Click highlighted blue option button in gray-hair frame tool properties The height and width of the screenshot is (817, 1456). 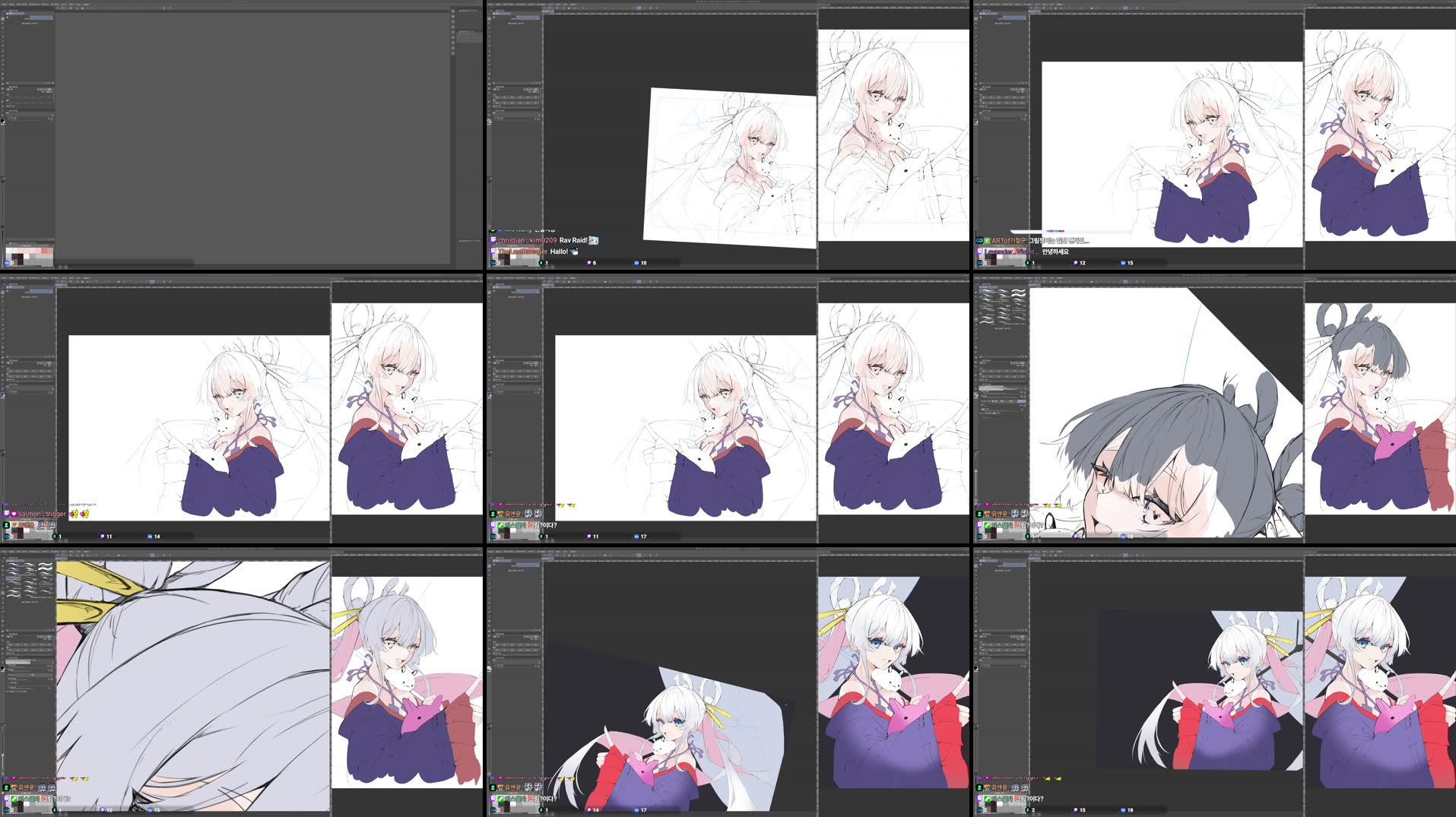coord(1022,401)
